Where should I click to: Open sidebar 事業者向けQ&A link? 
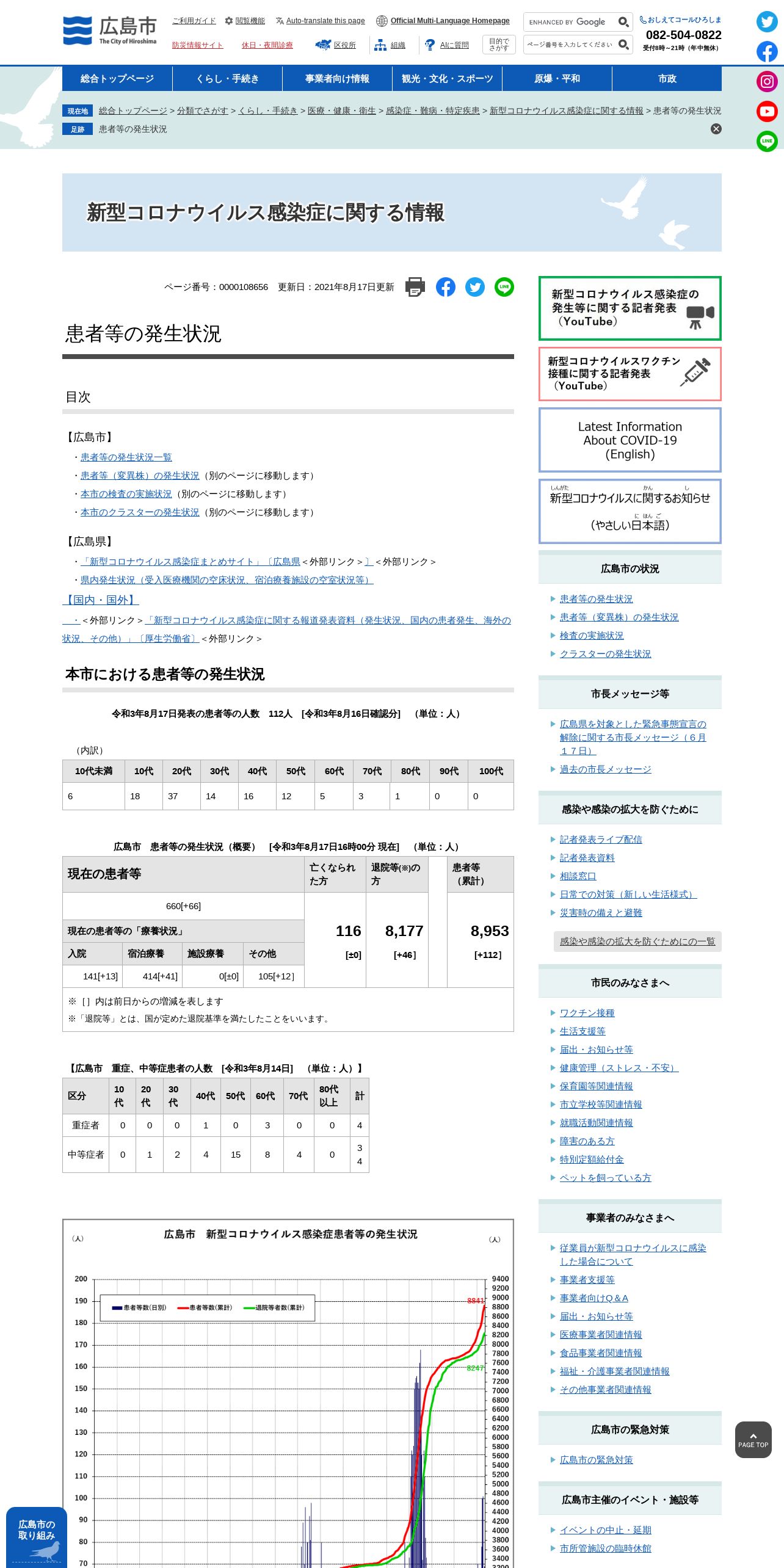point(594,1298)
